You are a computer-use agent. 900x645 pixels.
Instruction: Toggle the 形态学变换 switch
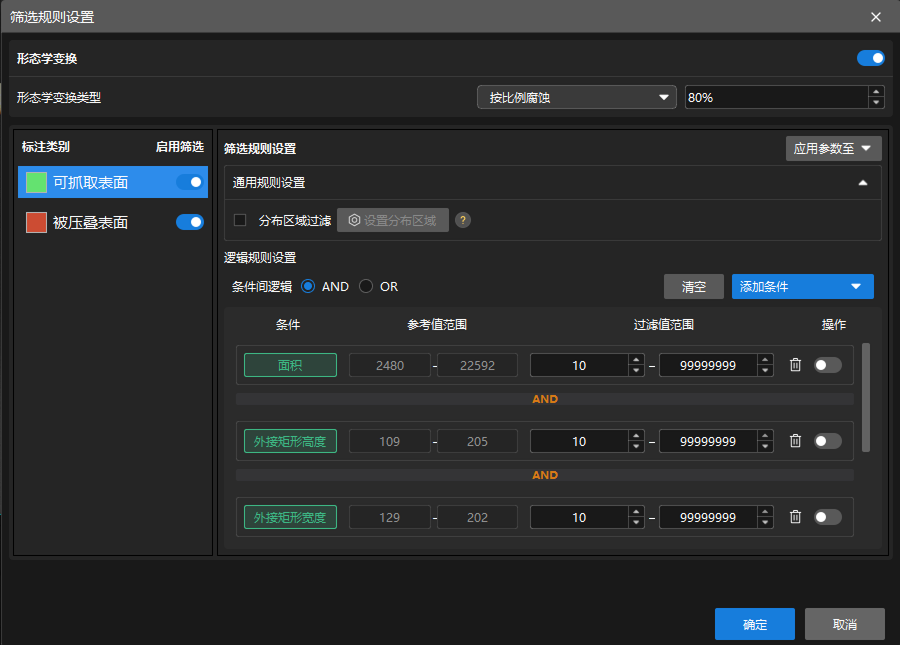coord(870,58)
